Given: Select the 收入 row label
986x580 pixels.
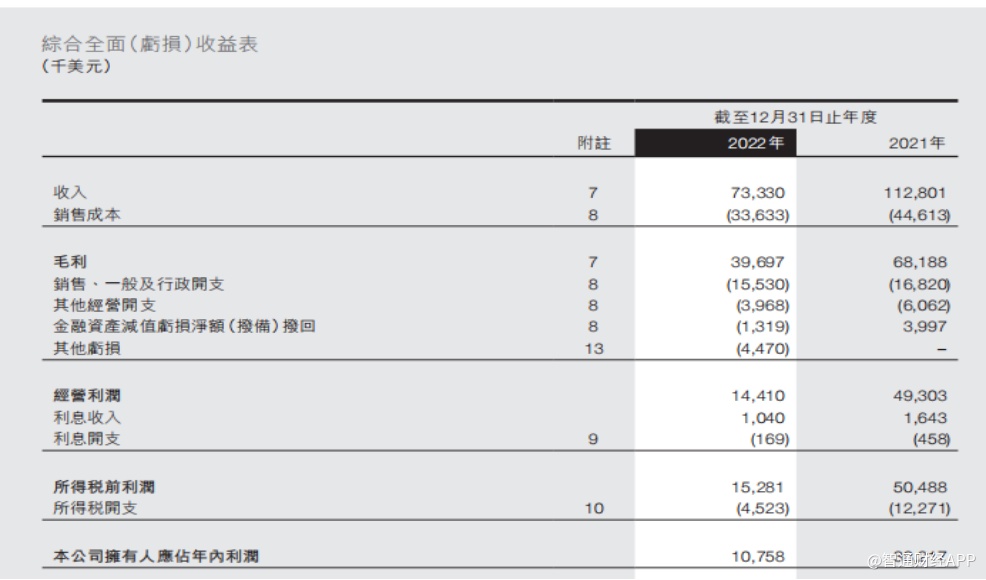Looking at the screenshot, I should [71, 193].
